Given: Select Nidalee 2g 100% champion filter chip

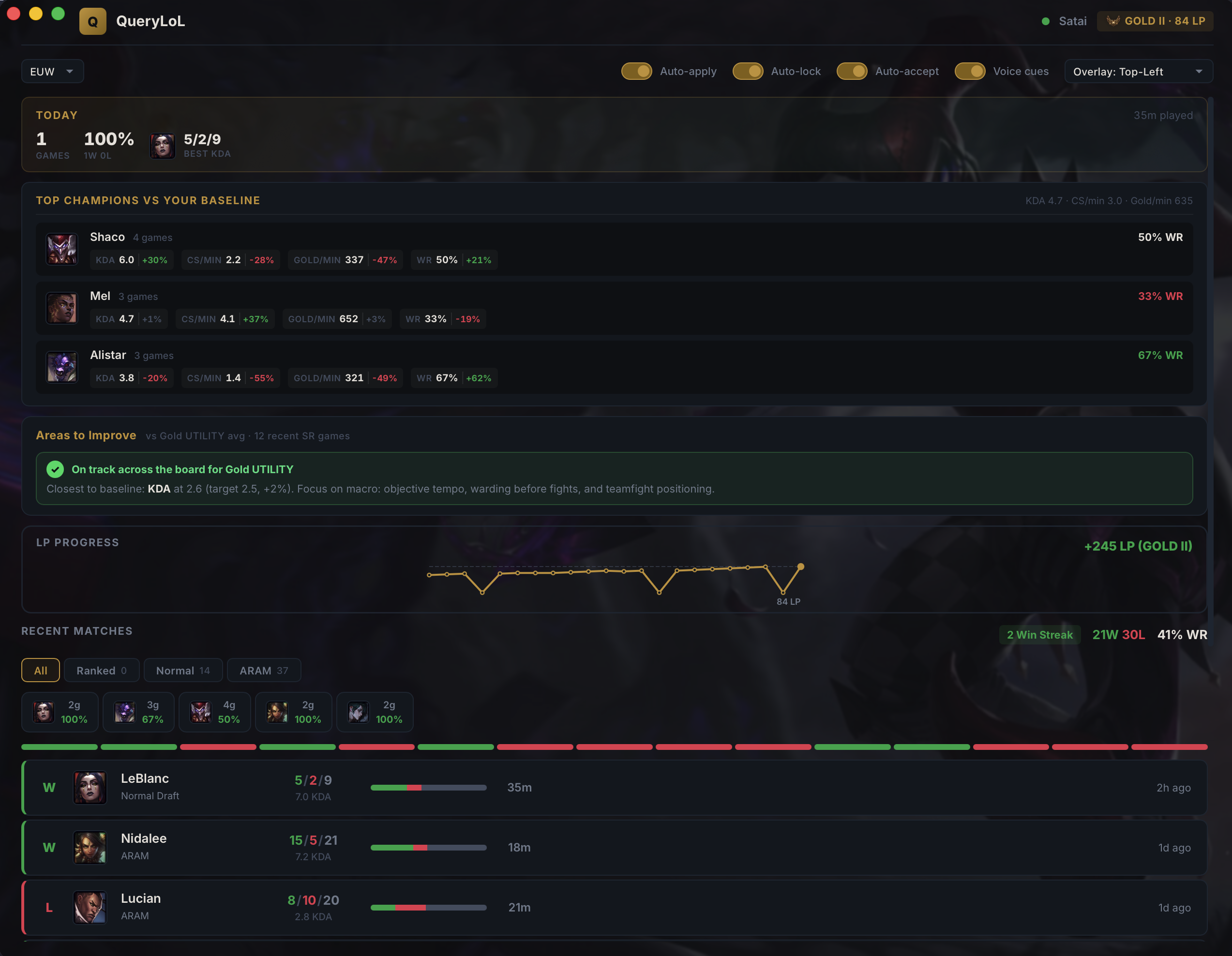Looking at the screenshot, I should click(293, 712).
